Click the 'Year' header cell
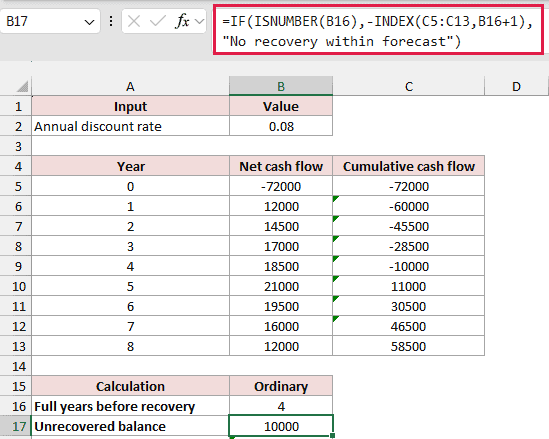The width and height of the screenshot is (549, 439). point(130,166)
